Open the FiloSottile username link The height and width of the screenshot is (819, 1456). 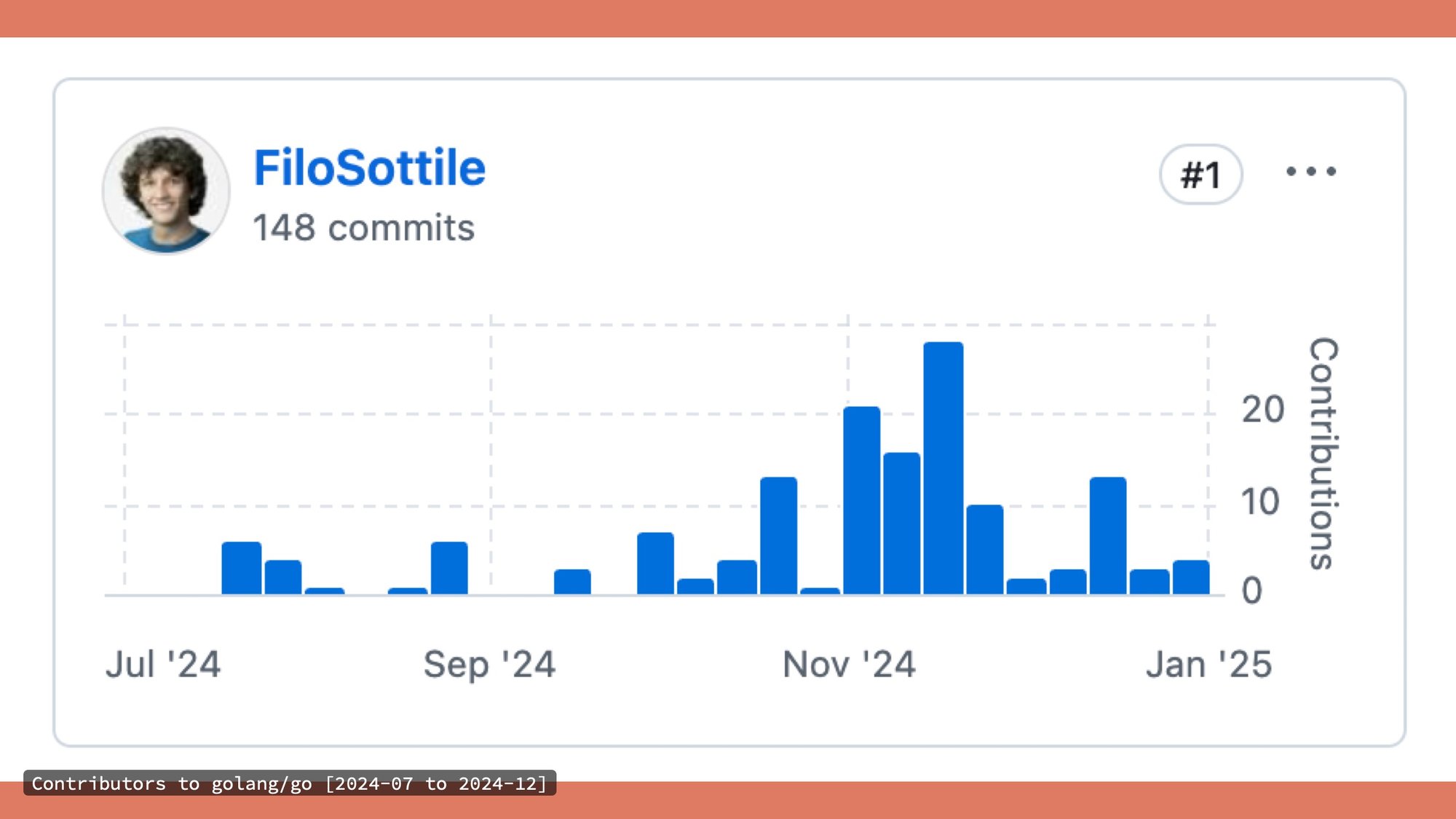tap(369, 168)
